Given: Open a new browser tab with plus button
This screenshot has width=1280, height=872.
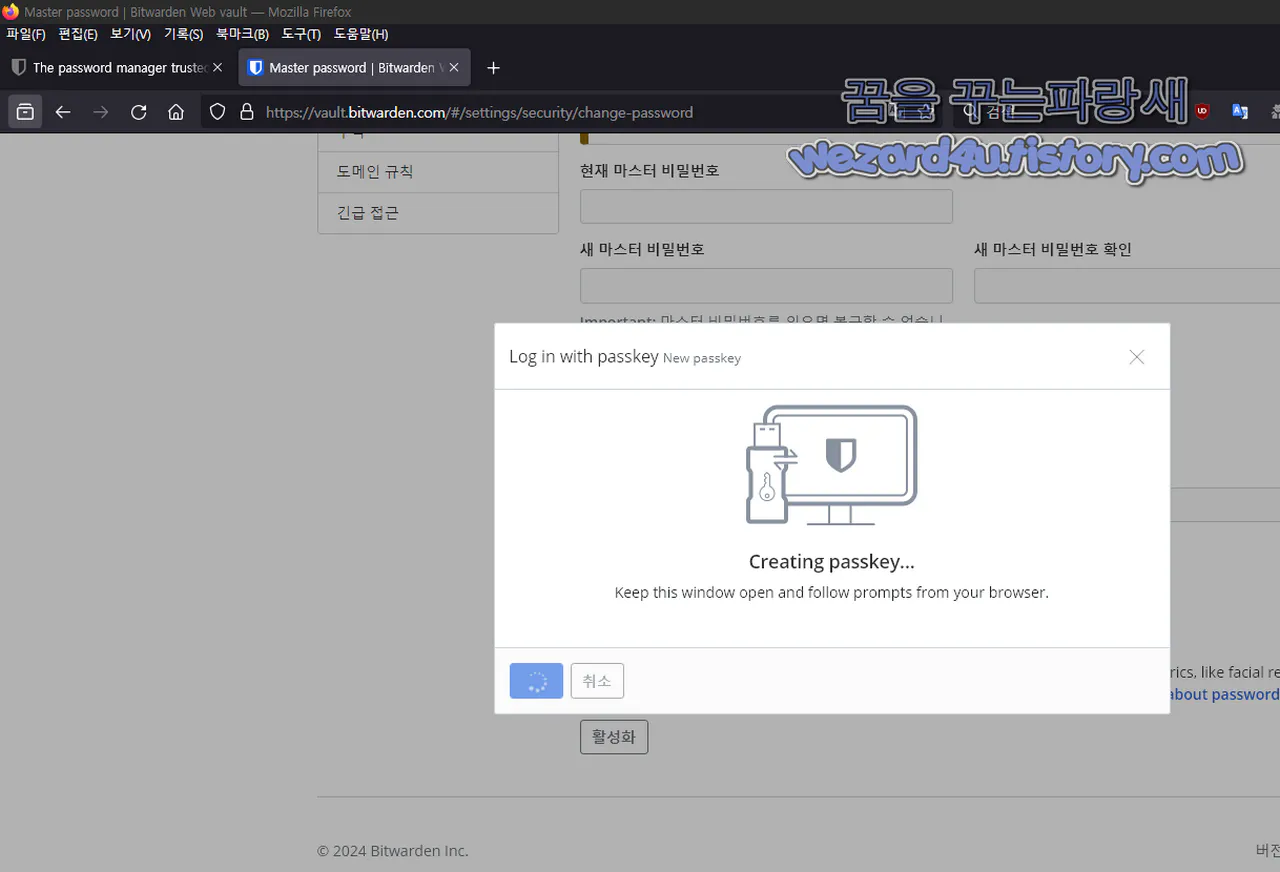Looking at the screenshot, I should [x=493, y=68].
